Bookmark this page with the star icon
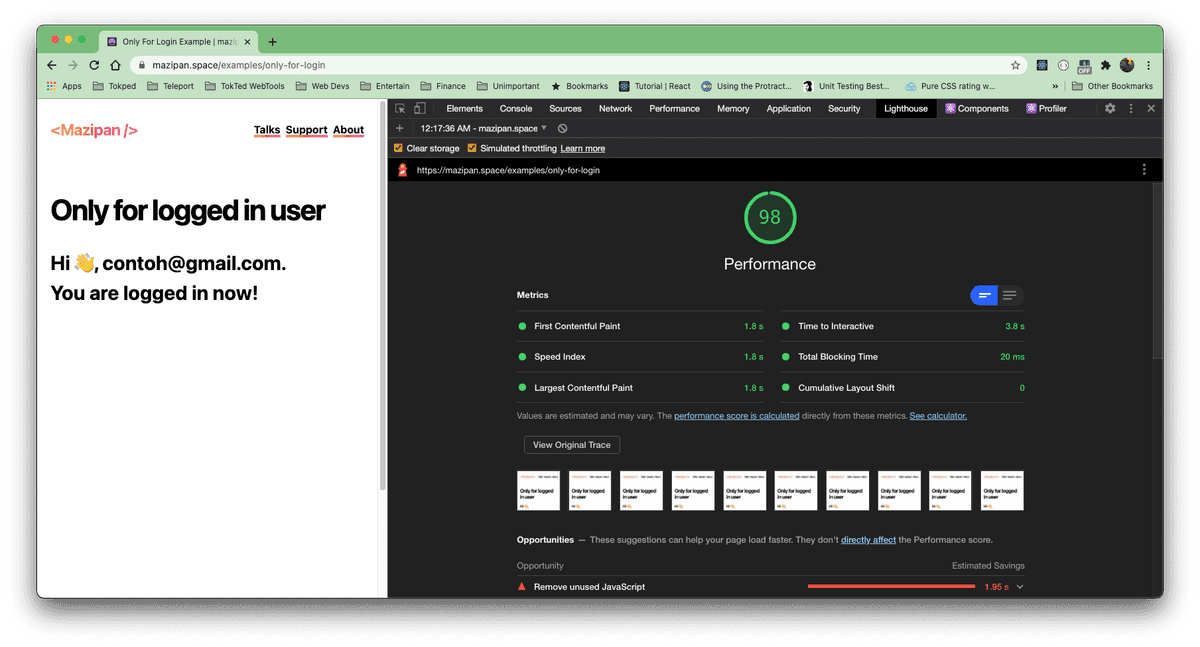The height and width of the screenshot is (647, 1200). [x=1016, y=65]
